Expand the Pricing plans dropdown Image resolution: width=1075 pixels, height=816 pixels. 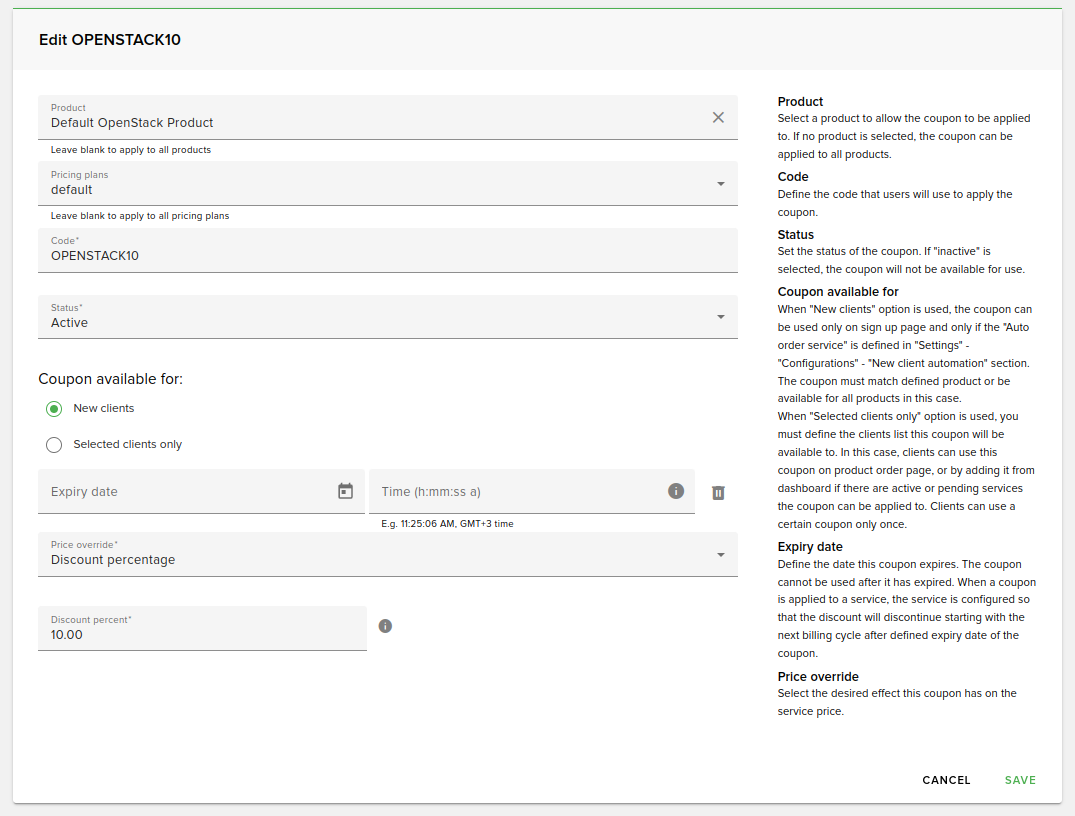(721, 184)
